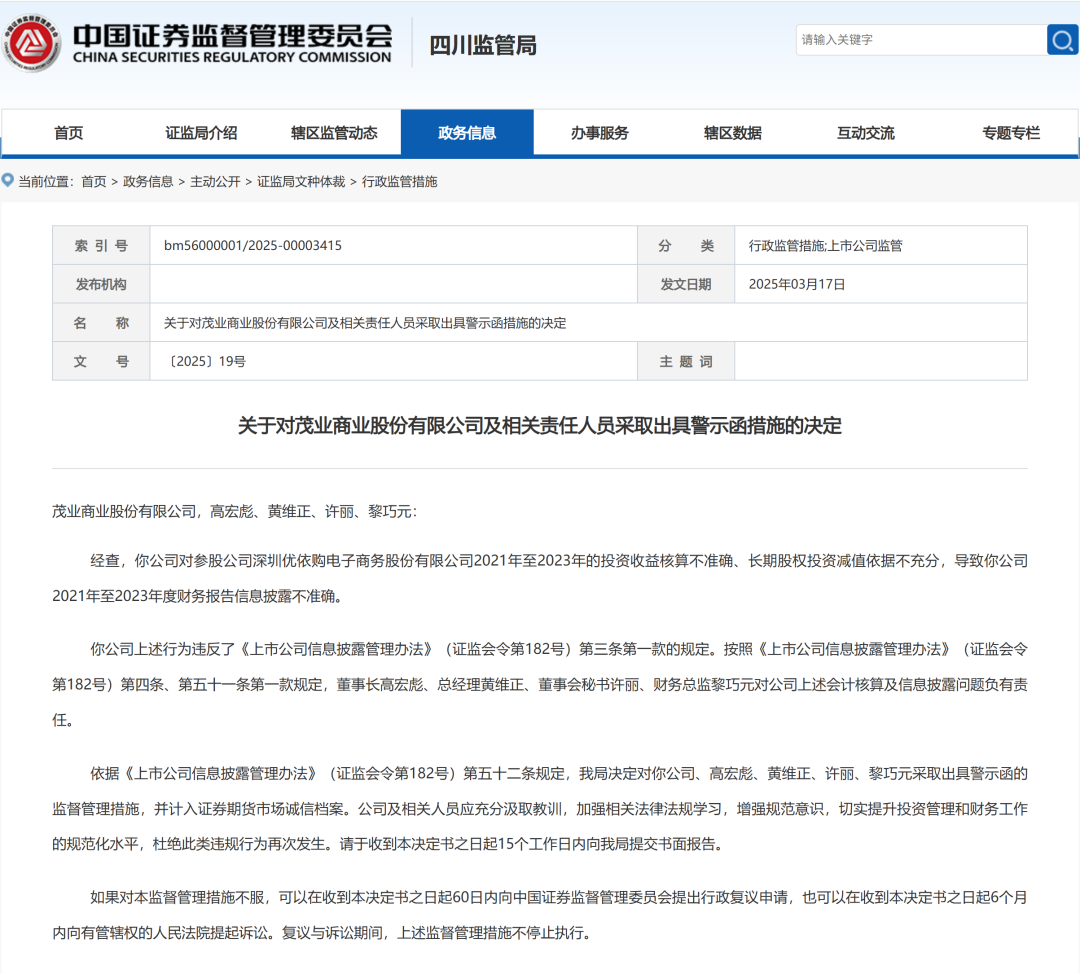Screen dimensions: 1080x974
Task: Go to 辖区监管动态 section
Action: (x=334, y=133)
